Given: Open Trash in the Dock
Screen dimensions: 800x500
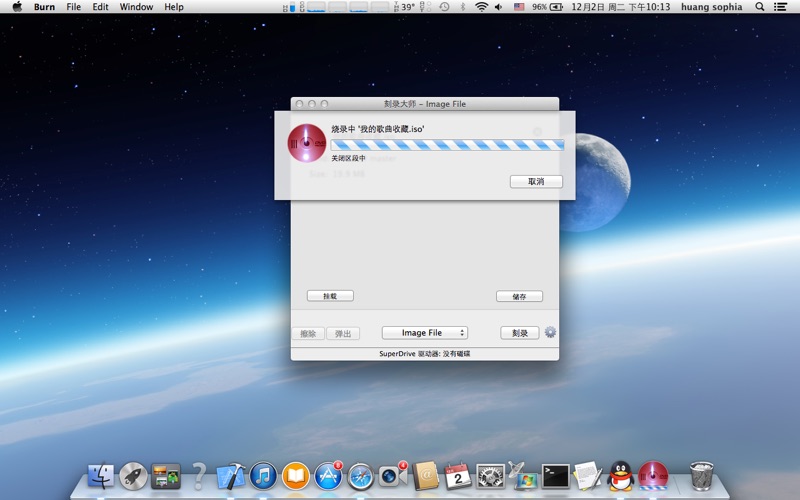Looking at the screenshot, I should point(702,476).
